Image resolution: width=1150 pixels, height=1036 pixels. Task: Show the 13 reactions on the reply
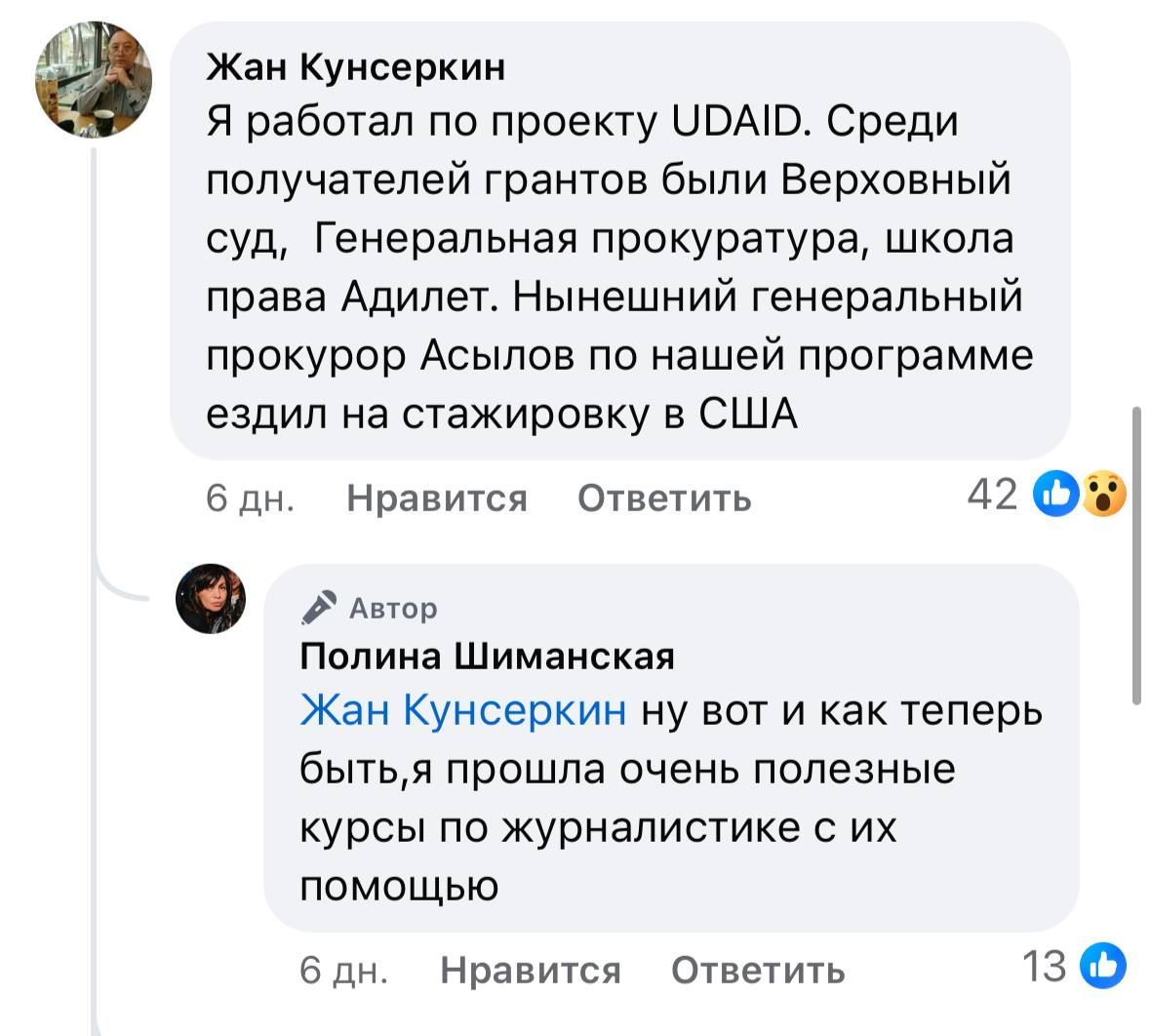1044,968
